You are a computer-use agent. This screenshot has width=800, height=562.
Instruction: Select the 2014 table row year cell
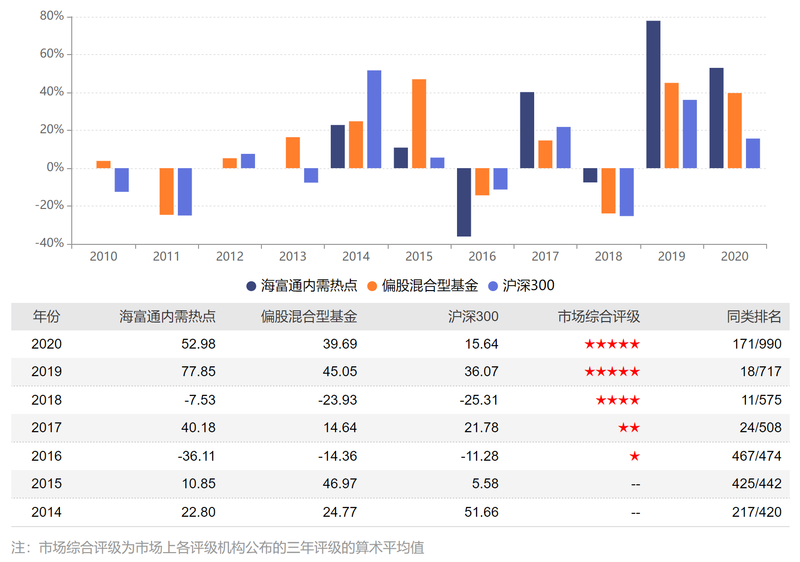coord(46,512)
